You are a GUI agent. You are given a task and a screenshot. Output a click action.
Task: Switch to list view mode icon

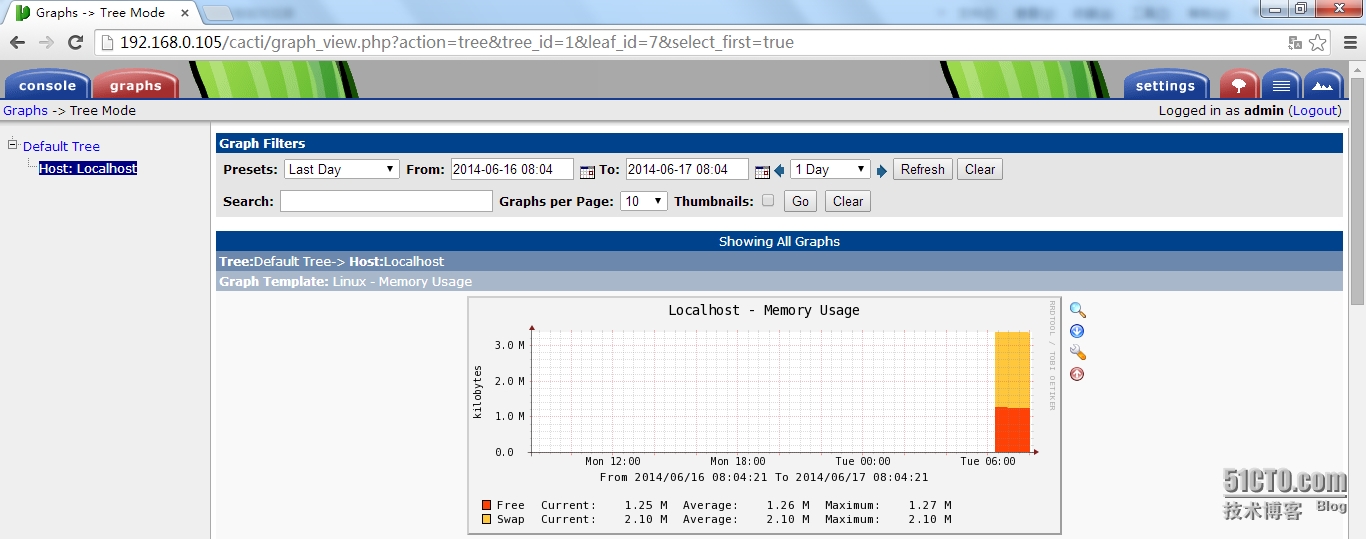coord(1281,84)
